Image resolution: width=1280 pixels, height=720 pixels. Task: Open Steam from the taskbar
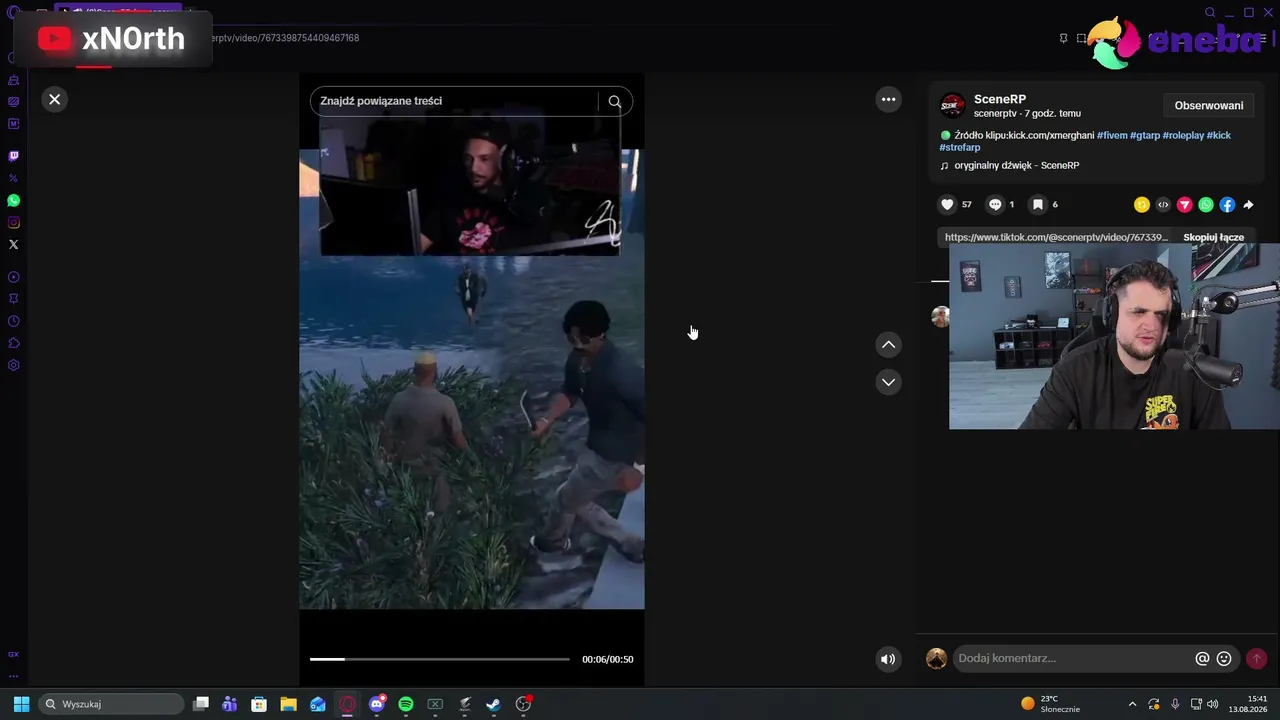[x=493, y=704]
